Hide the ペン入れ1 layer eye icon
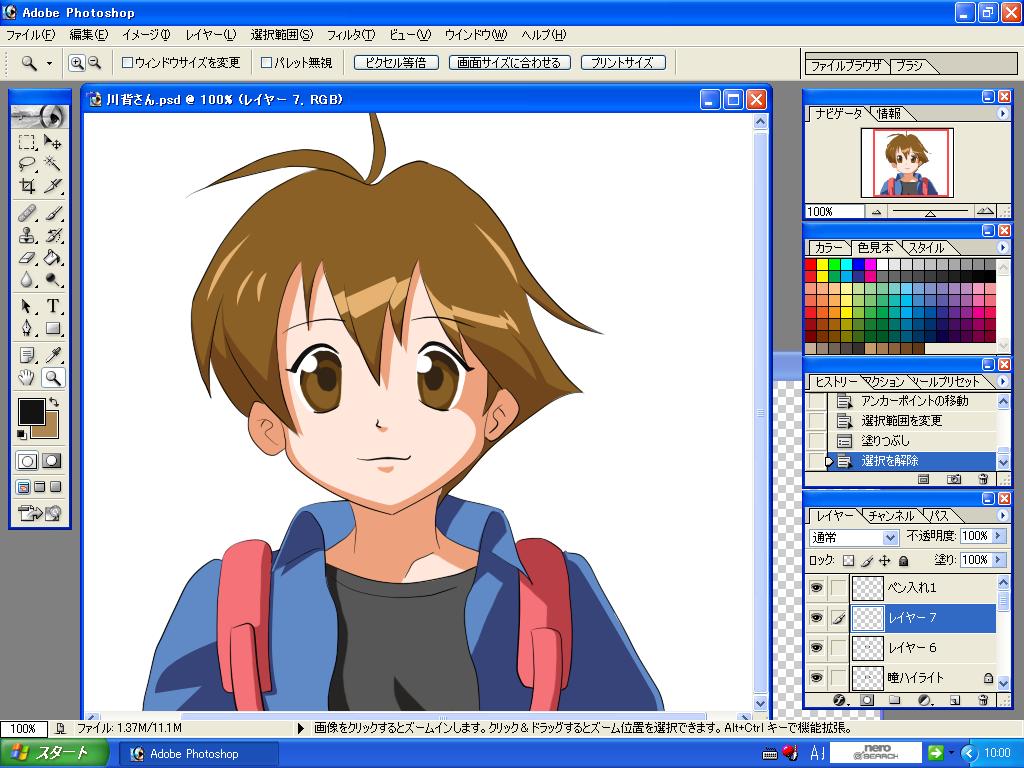The height and width of the screenshot is (768, 1024). click(x=816, y=588)
